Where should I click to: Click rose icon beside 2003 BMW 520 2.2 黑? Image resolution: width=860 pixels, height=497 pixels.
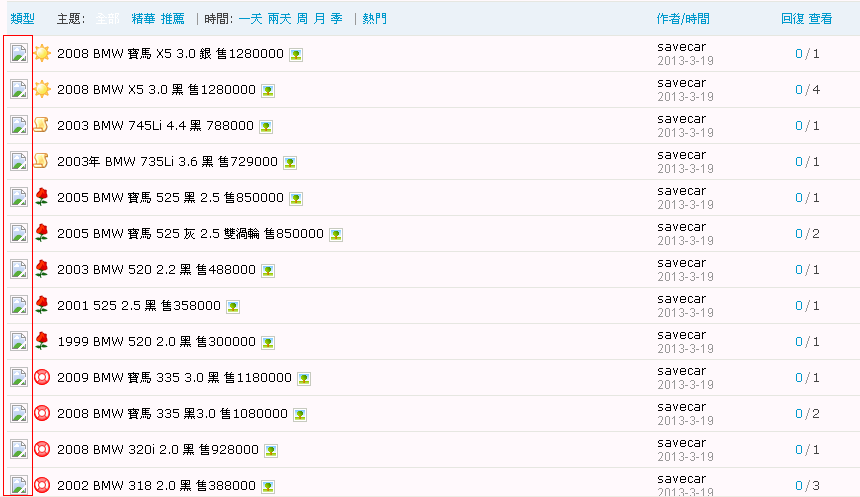[42, 269]
